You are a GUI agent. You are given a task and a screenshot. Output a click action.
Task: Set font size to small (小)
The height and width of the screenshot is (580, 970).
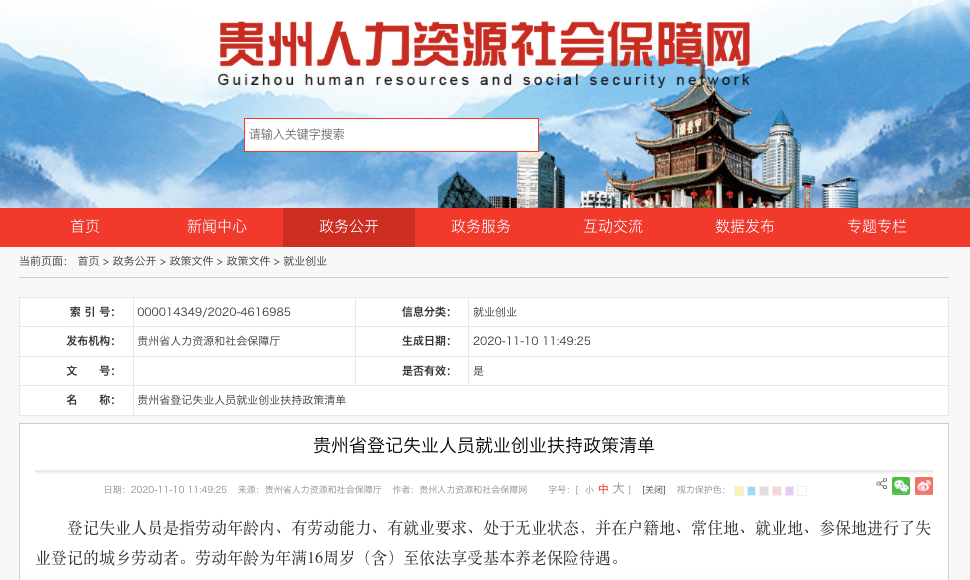(589, 490)
